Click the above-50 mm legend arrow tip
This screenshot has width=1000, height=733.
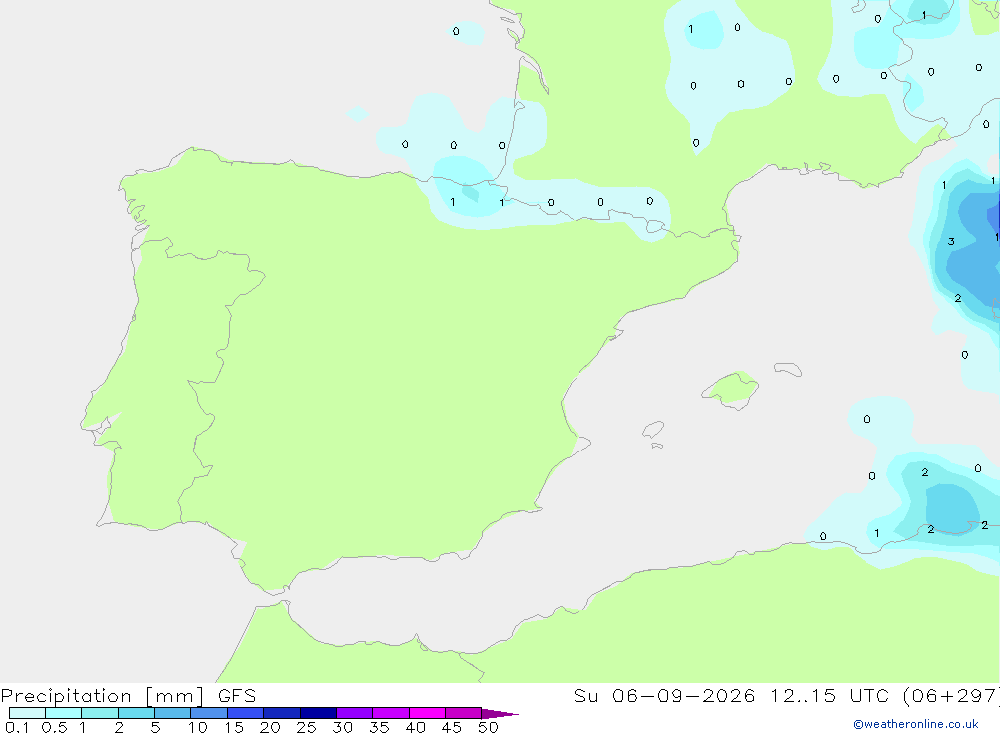click(x=500, y=713)
